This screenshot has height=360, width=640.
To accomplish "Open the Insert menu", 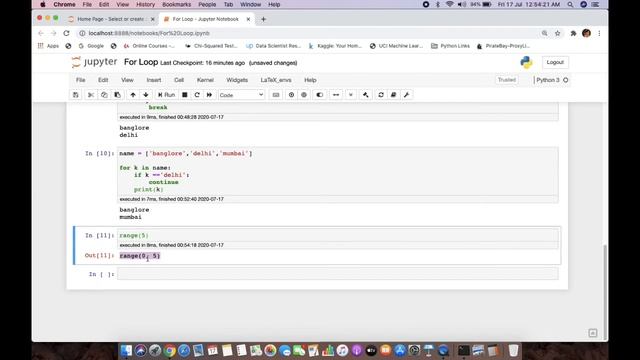I will pos(154,80).
